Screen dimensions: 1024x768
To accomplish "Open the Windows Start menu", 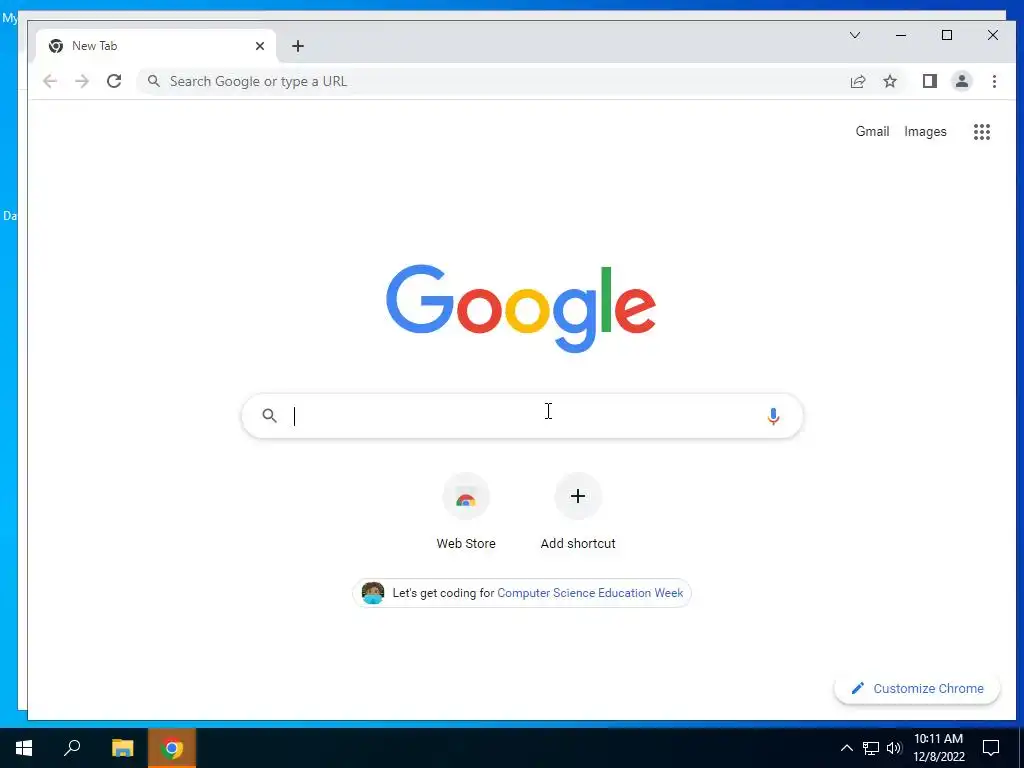I will point(24,748).
